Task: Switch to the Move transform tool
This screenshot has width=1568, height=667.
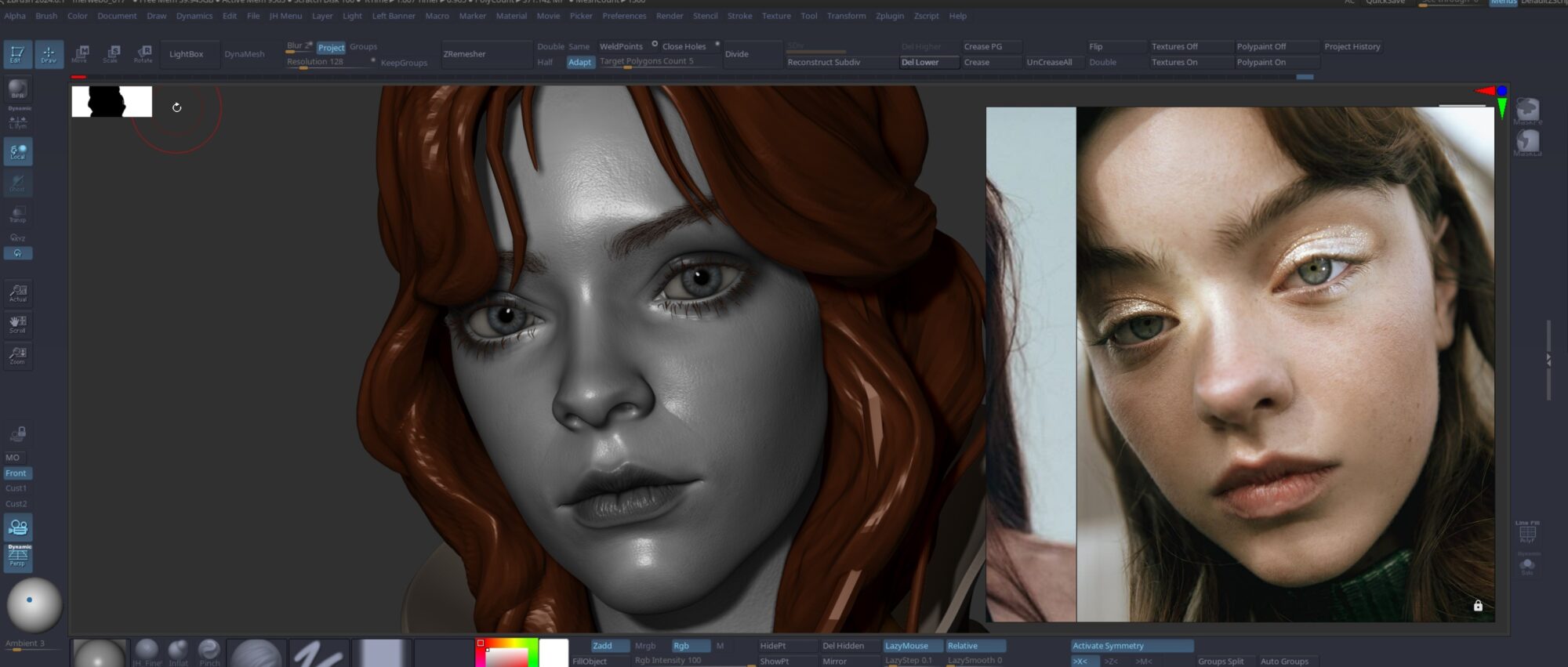Action: 80,54
